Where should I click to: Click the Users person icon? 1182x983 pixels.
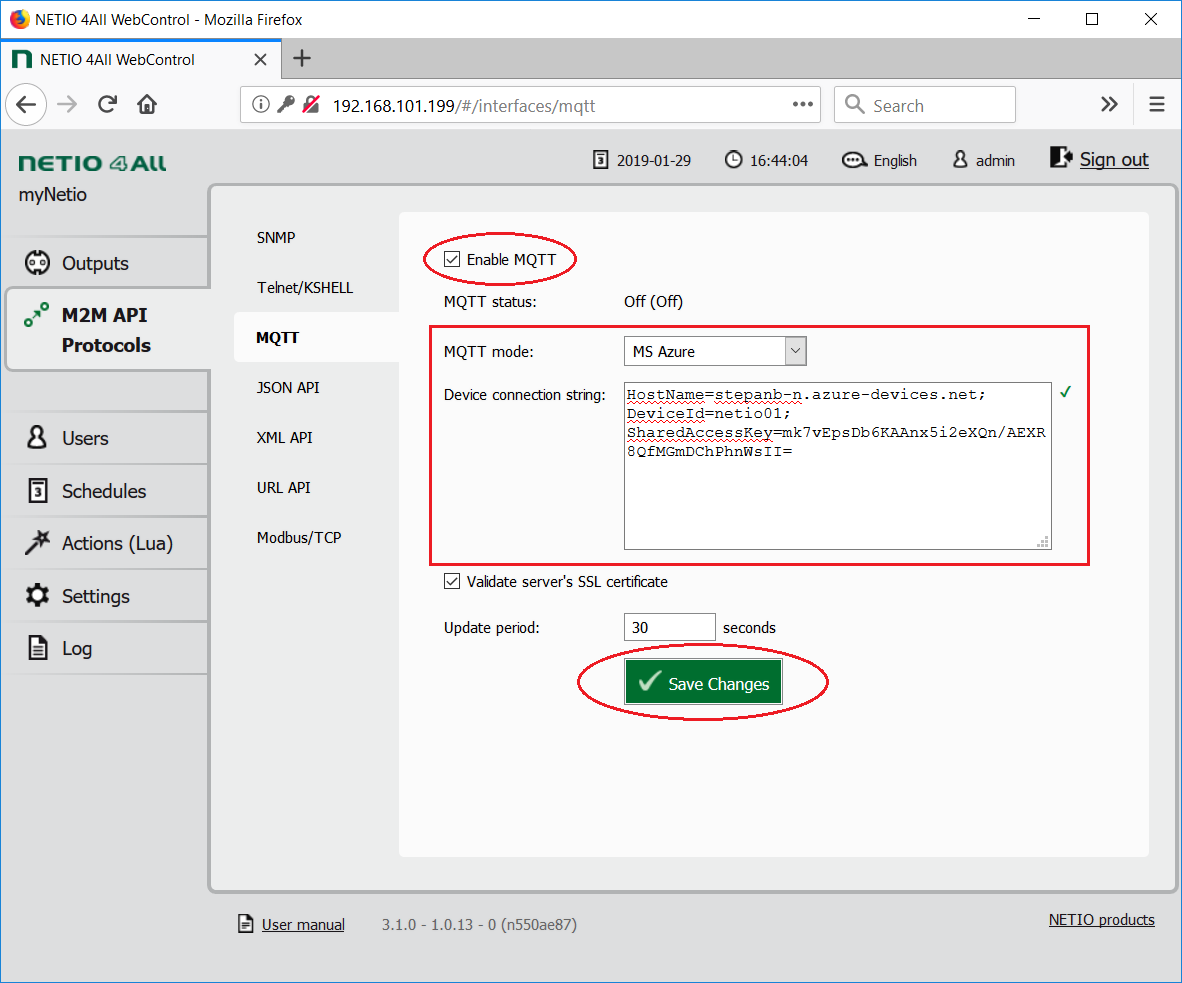point(37,437)
